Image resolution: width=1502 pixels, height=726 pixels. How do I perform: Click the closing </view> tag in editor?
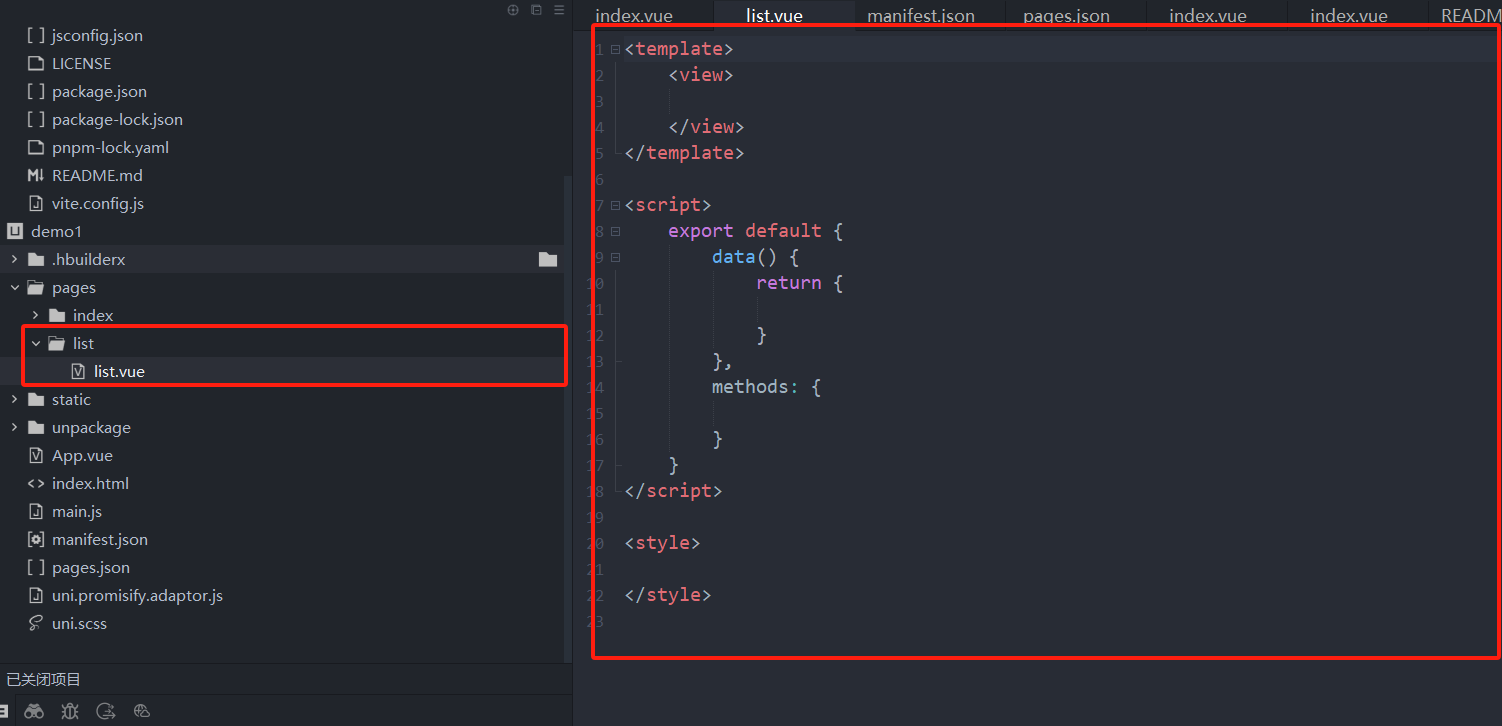707,127
